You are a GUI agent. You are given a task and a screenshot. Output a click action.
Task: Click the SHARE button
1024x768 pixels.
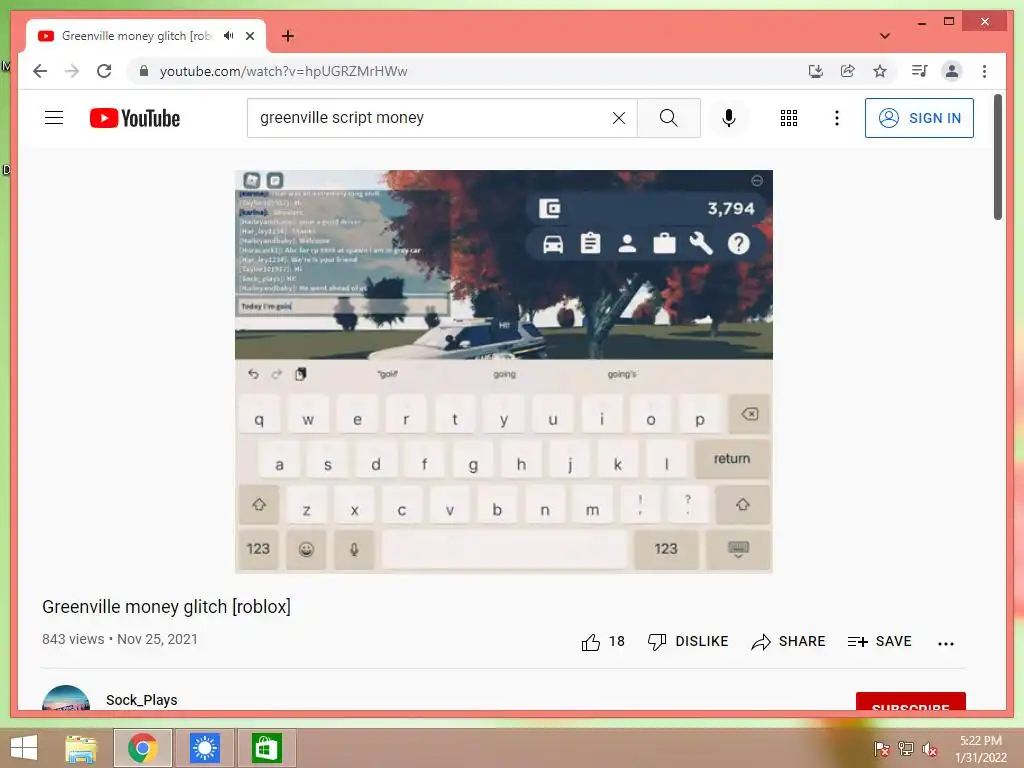tap(788, 641)
